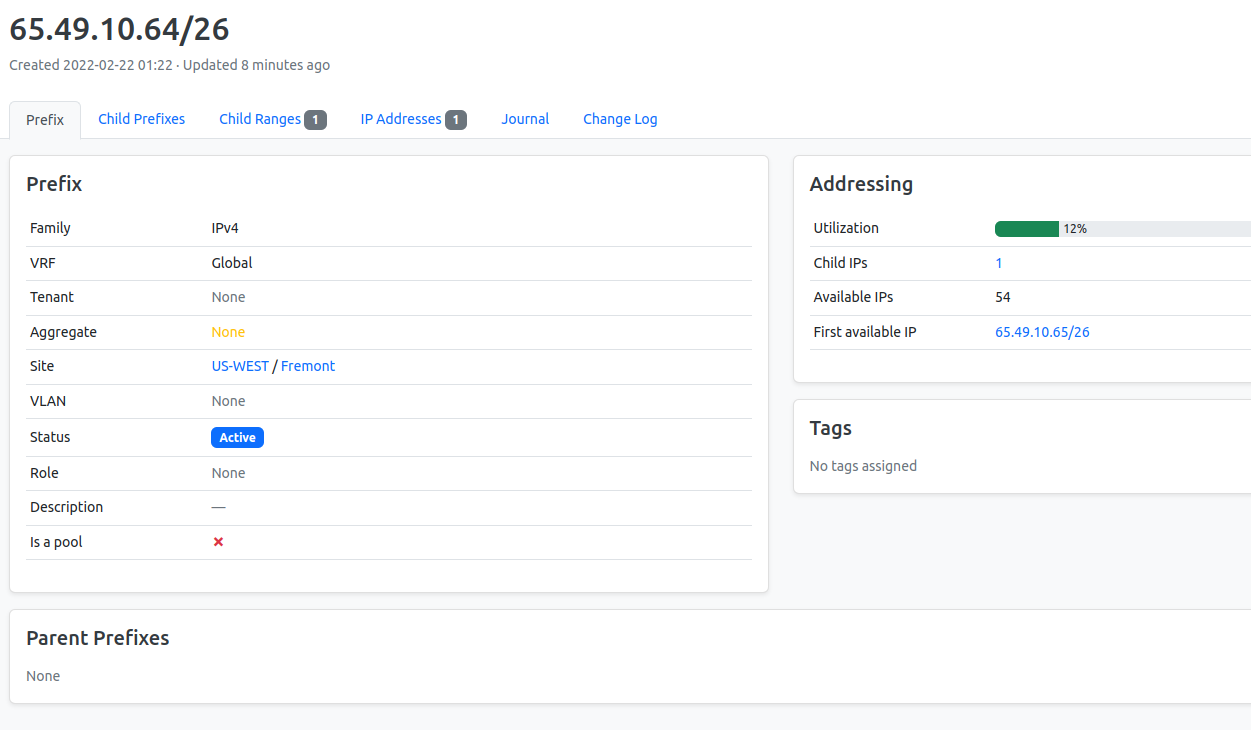
Task: Click the red X icon on Is a pool row
Action: click(217, 541)
